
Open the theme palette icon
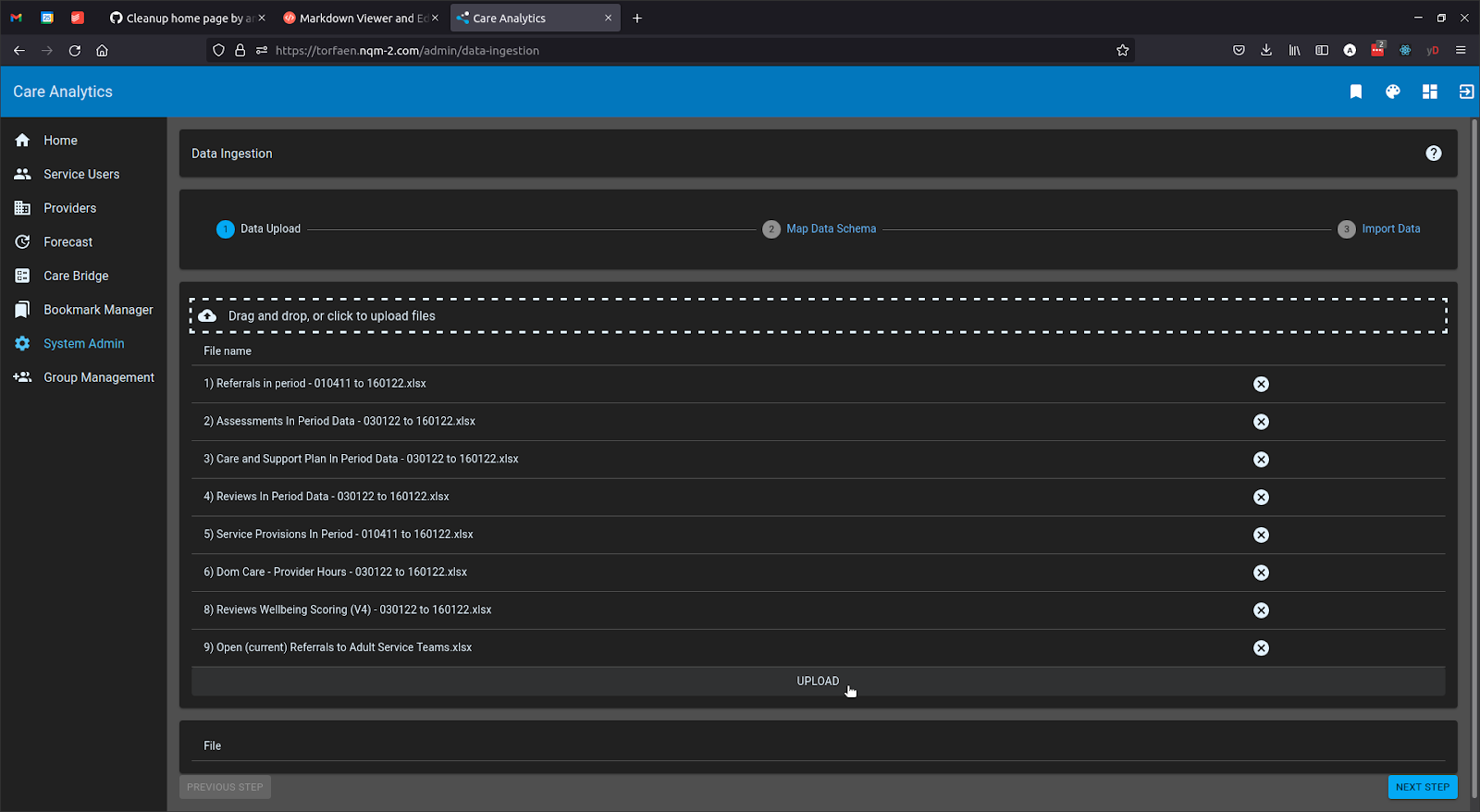tap(1393, 92)
